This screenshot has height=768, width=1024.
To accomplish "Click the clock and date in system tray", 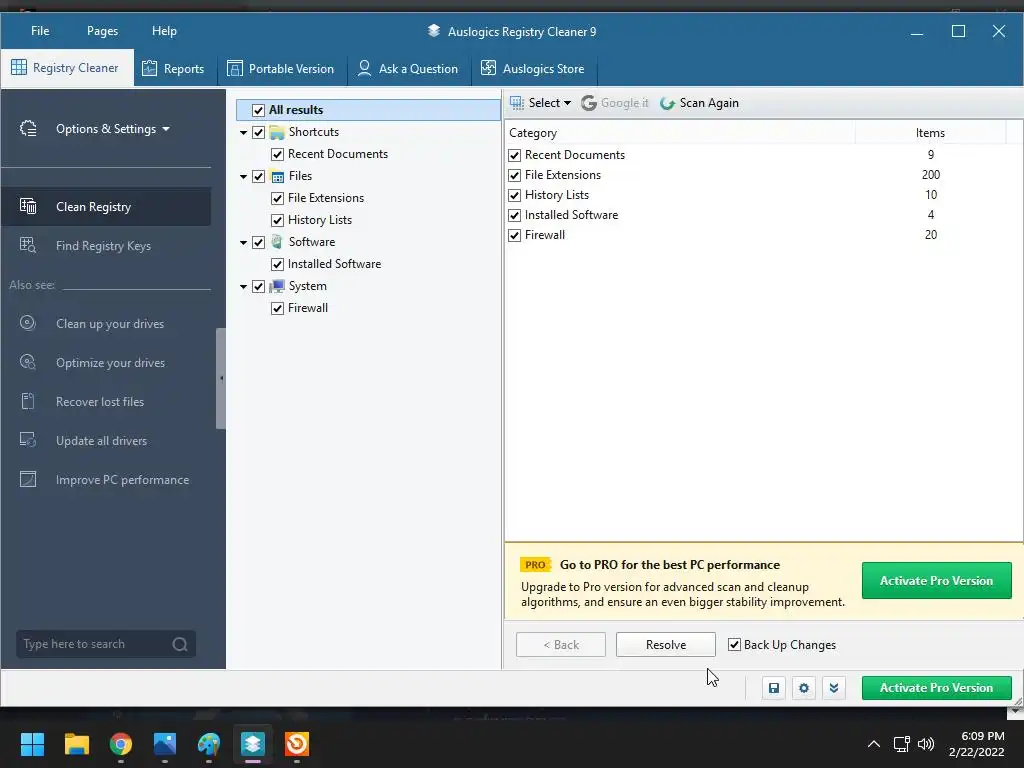I will click(x=977, y=744).
